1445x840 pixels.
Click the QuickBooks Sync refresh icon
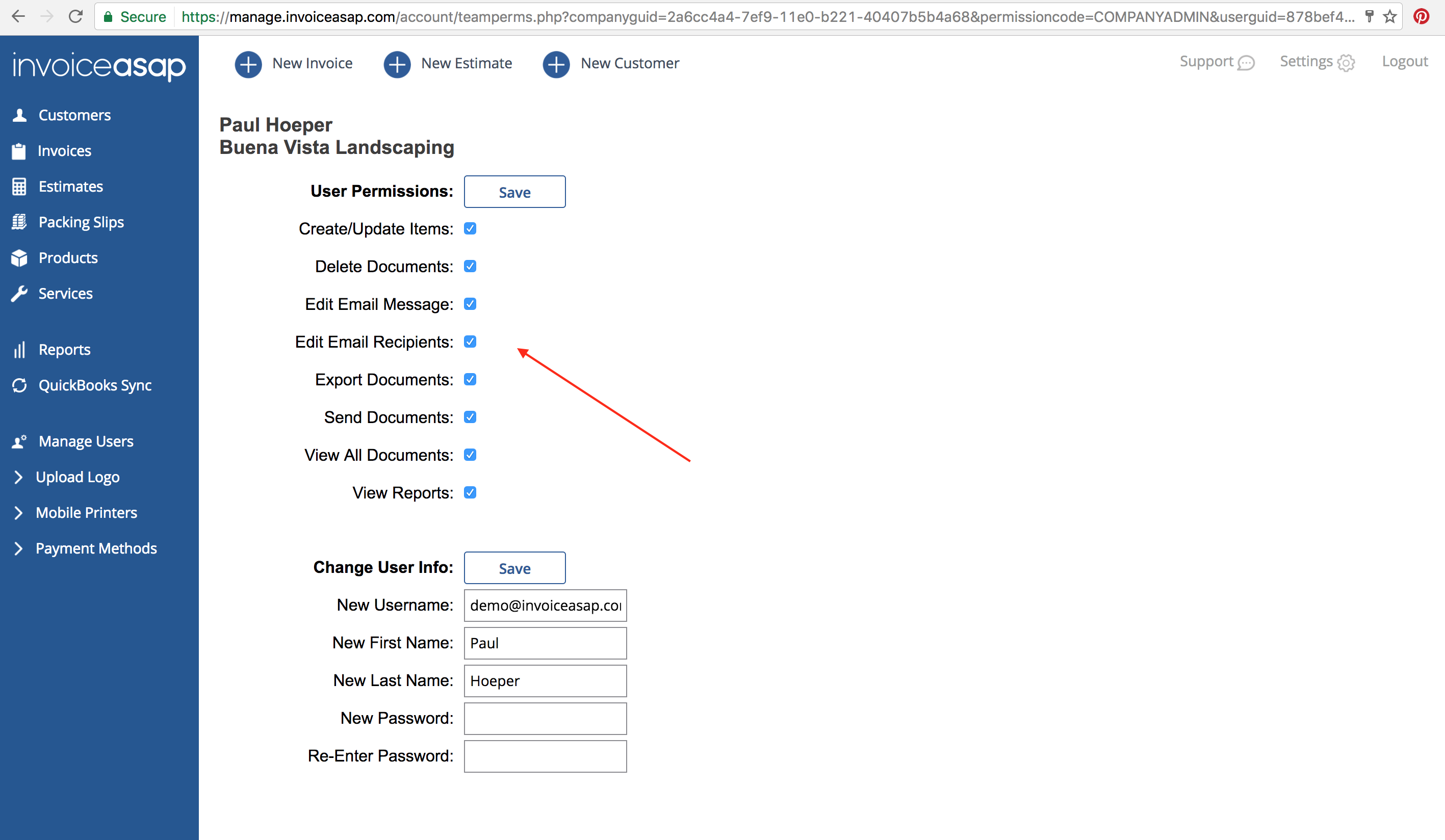coord(19,385)
